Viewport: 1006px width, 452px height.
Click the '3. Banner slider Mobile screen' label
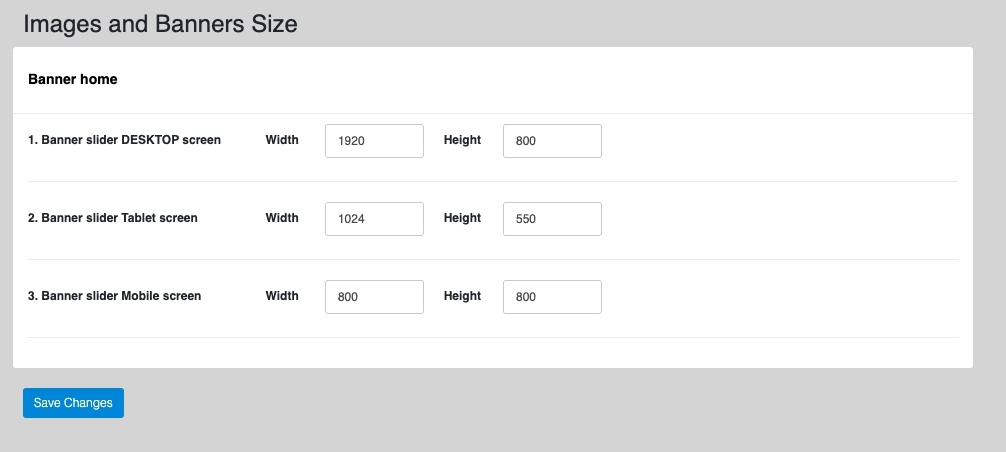point(114,296)
